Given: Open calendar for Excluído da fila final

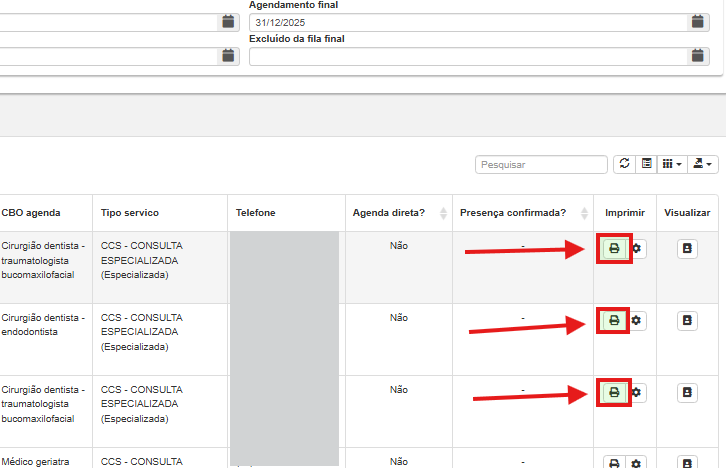Looking at the screenshot, I should point(698,57).
